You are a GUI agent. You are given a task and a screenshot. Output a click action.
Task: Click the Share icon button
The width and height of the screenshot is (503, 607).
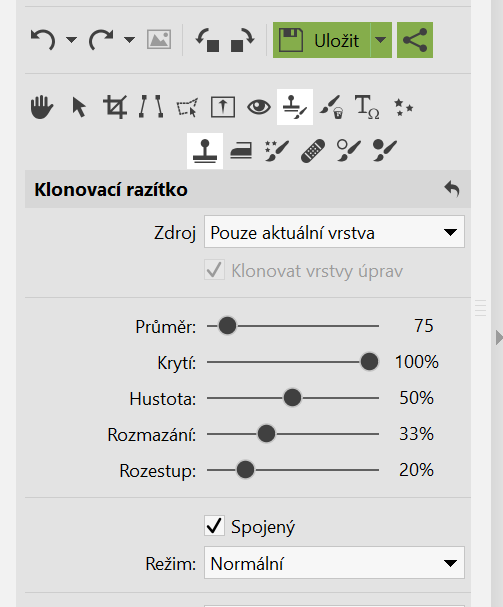point(415,40)
